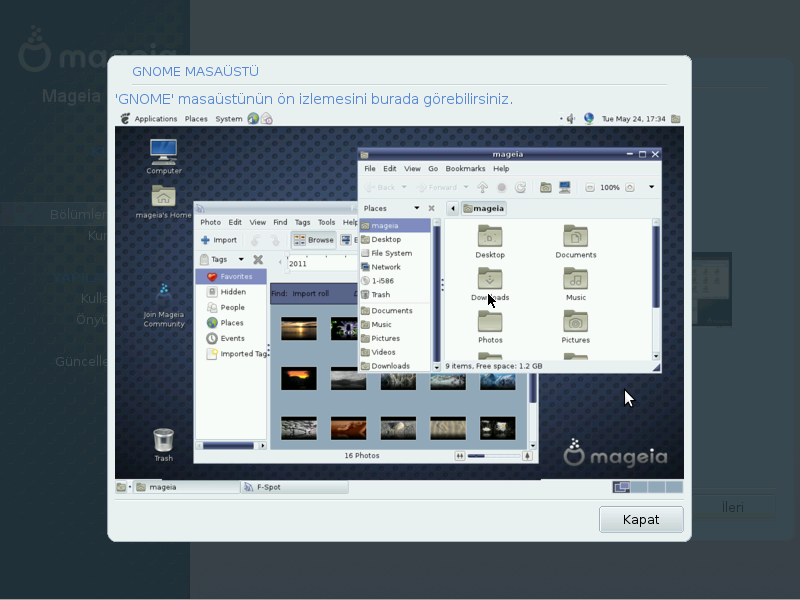Open the Tools menu in F-Spot

click(x=326, y=222)
